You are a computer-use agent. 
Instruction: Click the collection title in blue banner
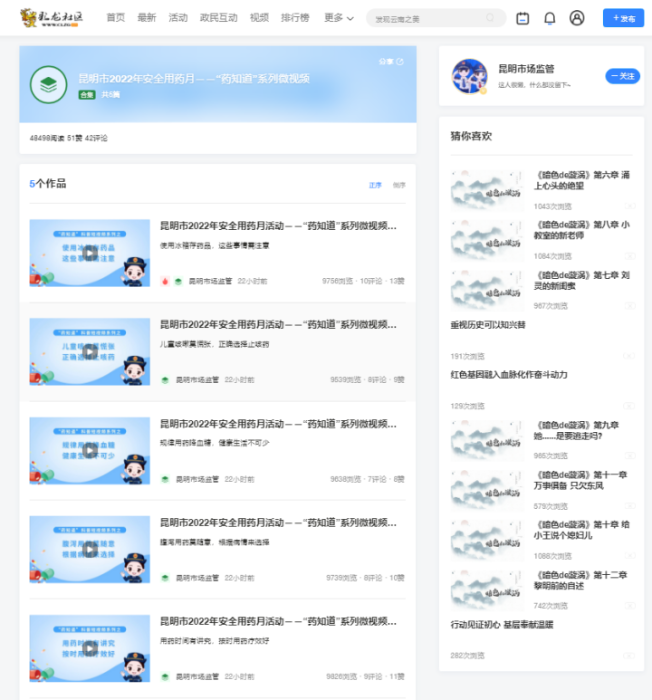(194, 79)
